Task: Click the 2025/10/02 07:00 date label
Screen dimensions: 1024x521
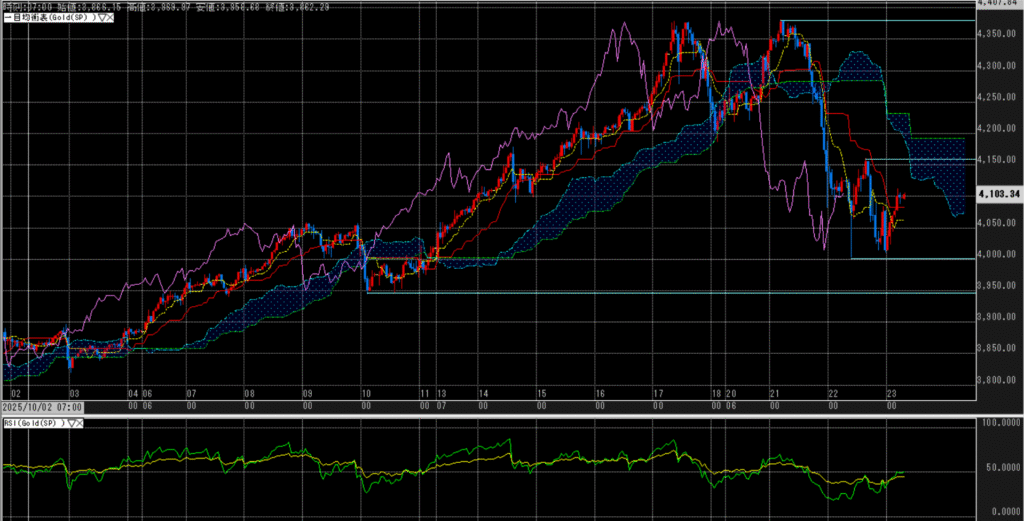Action: click(x=41, y=407)
